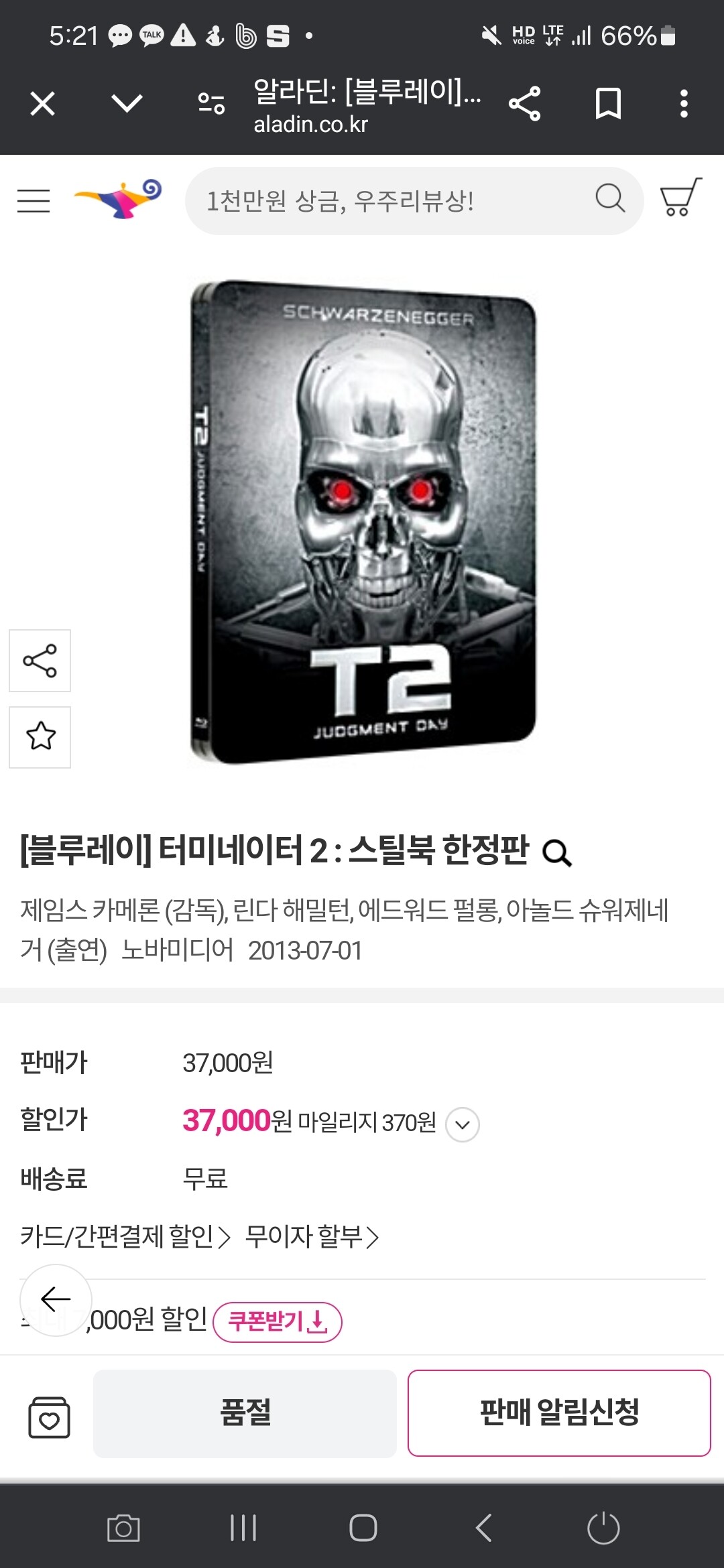Tap the 판매 알림신청 button

coord(559,1413)
